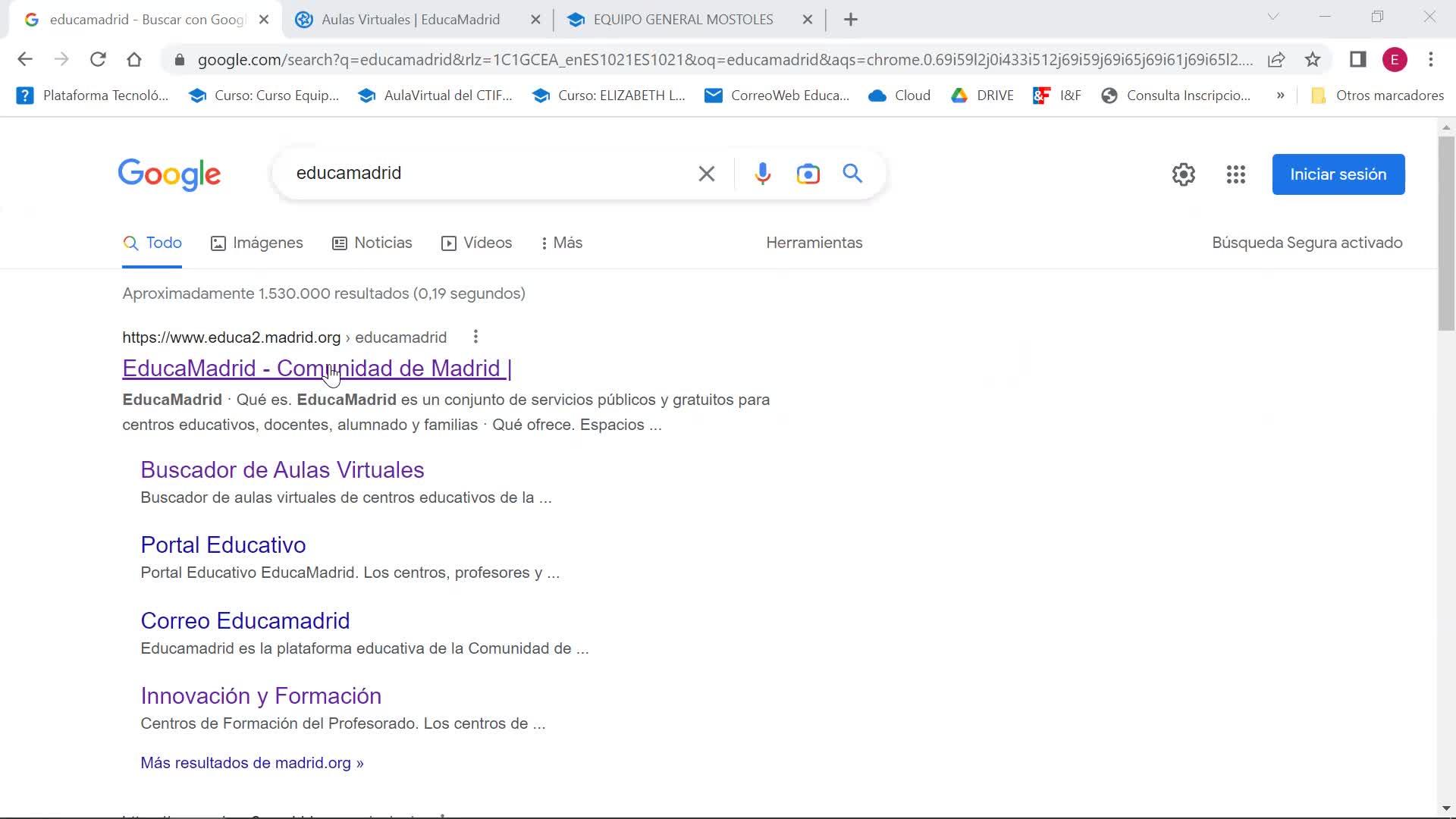Click the magnifier search button
The width and height of the screenshot is (1456, 819).
pyautogui.click(x=852, y=174)
